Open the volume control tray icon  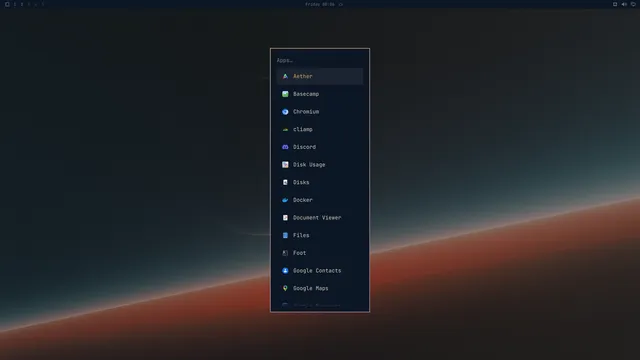(x=624, y=4)
